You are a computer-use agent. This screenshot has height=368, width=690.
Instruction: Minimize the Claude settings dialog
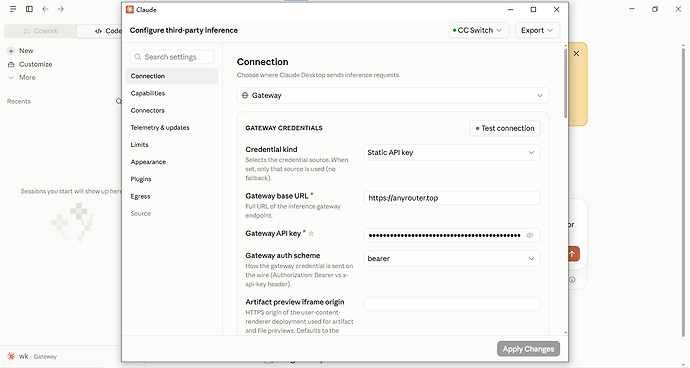point(510,10)
